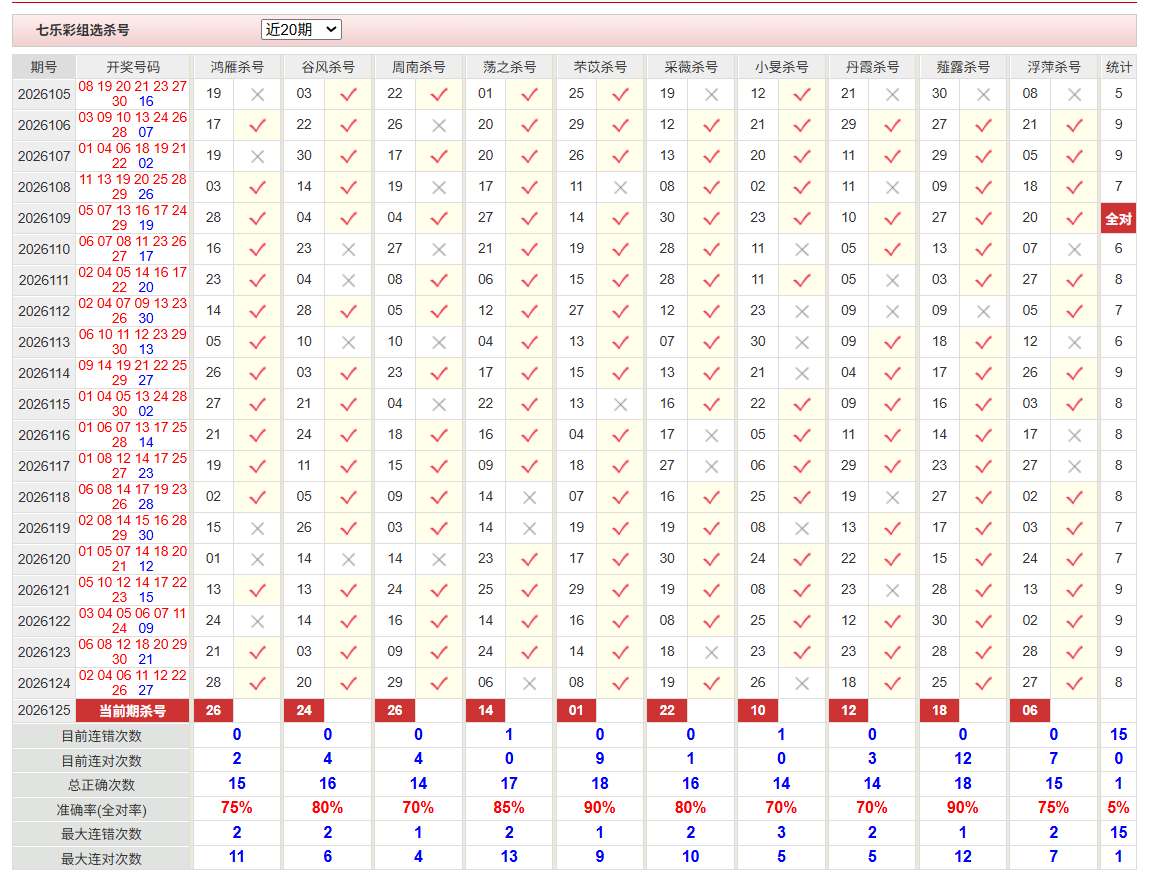The image size is (1154, 879).
Task: Click the cross mark for 采薇杀号 in row 2026116
Action: (712, 435)
